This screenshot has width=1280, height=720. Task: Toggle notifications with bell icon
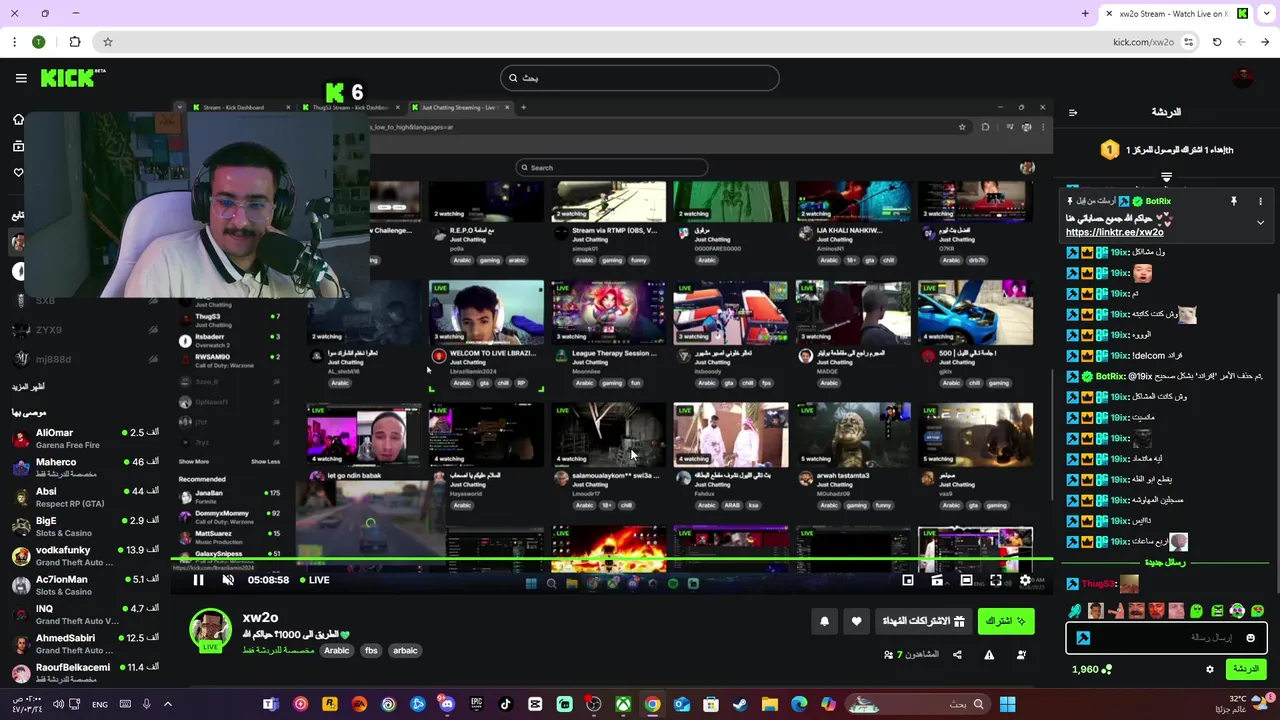point(824,621)
